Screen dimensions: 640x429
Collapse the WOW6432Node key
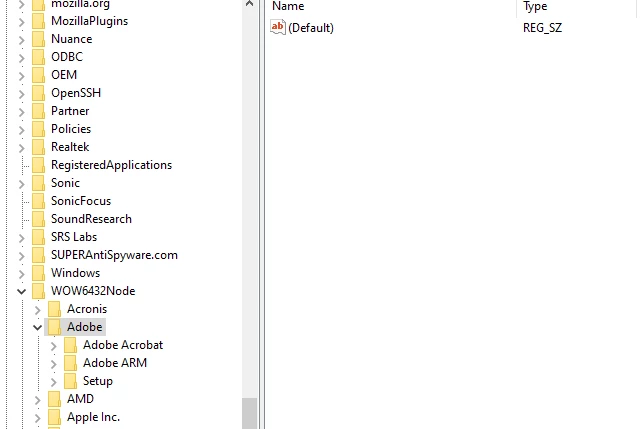[x=22, y=291]
